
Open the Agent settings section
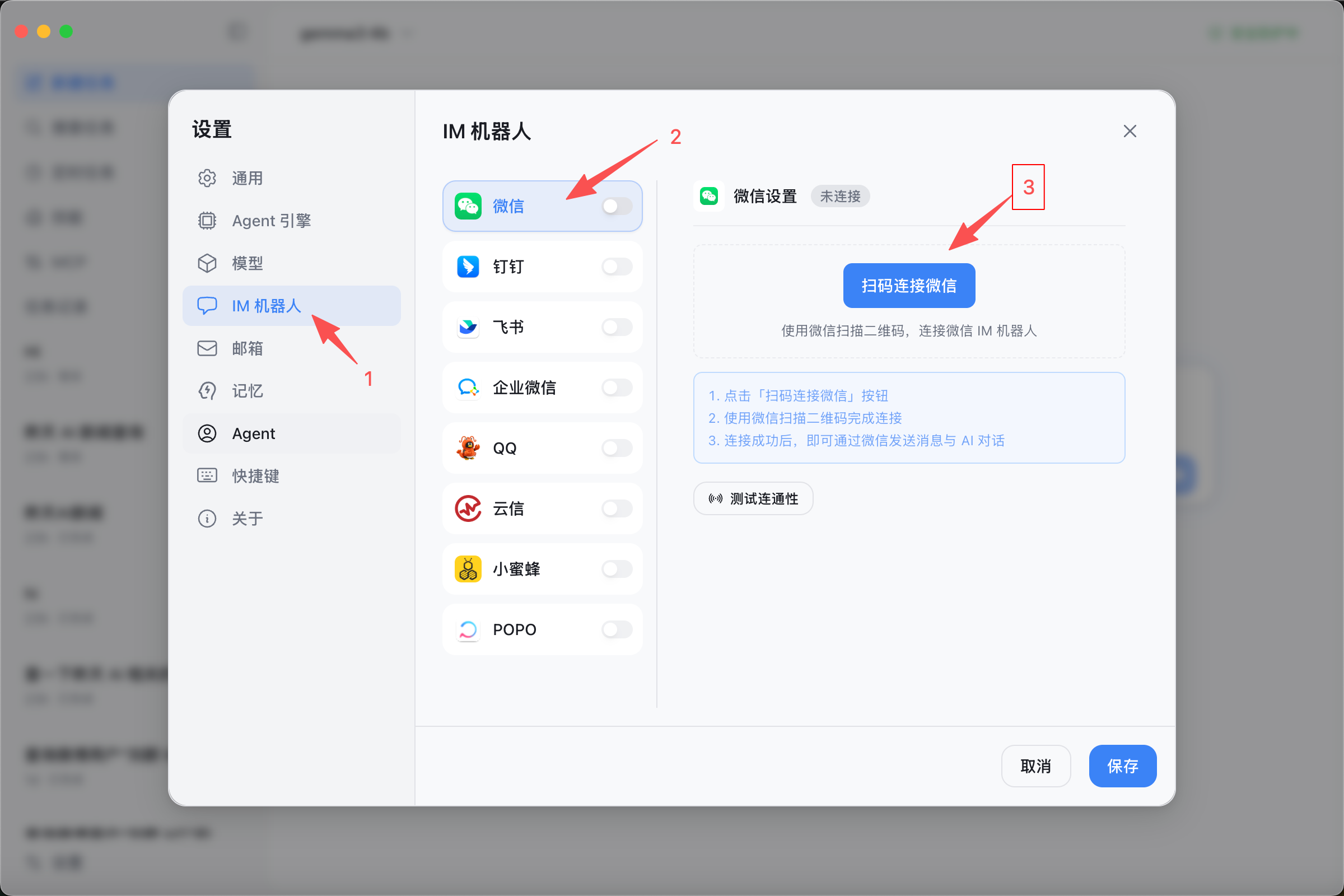coord(291,433)
